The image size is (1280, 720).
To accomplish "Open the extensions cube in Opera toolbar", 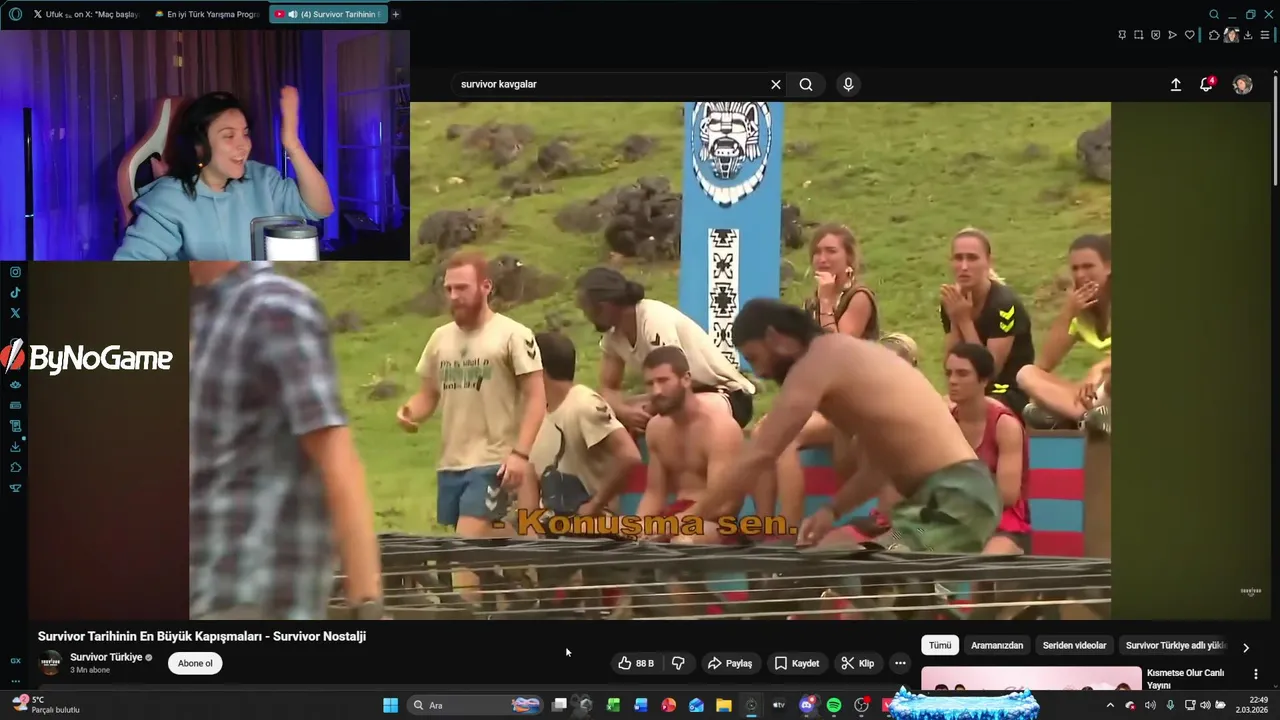I will coord(1214,35).
